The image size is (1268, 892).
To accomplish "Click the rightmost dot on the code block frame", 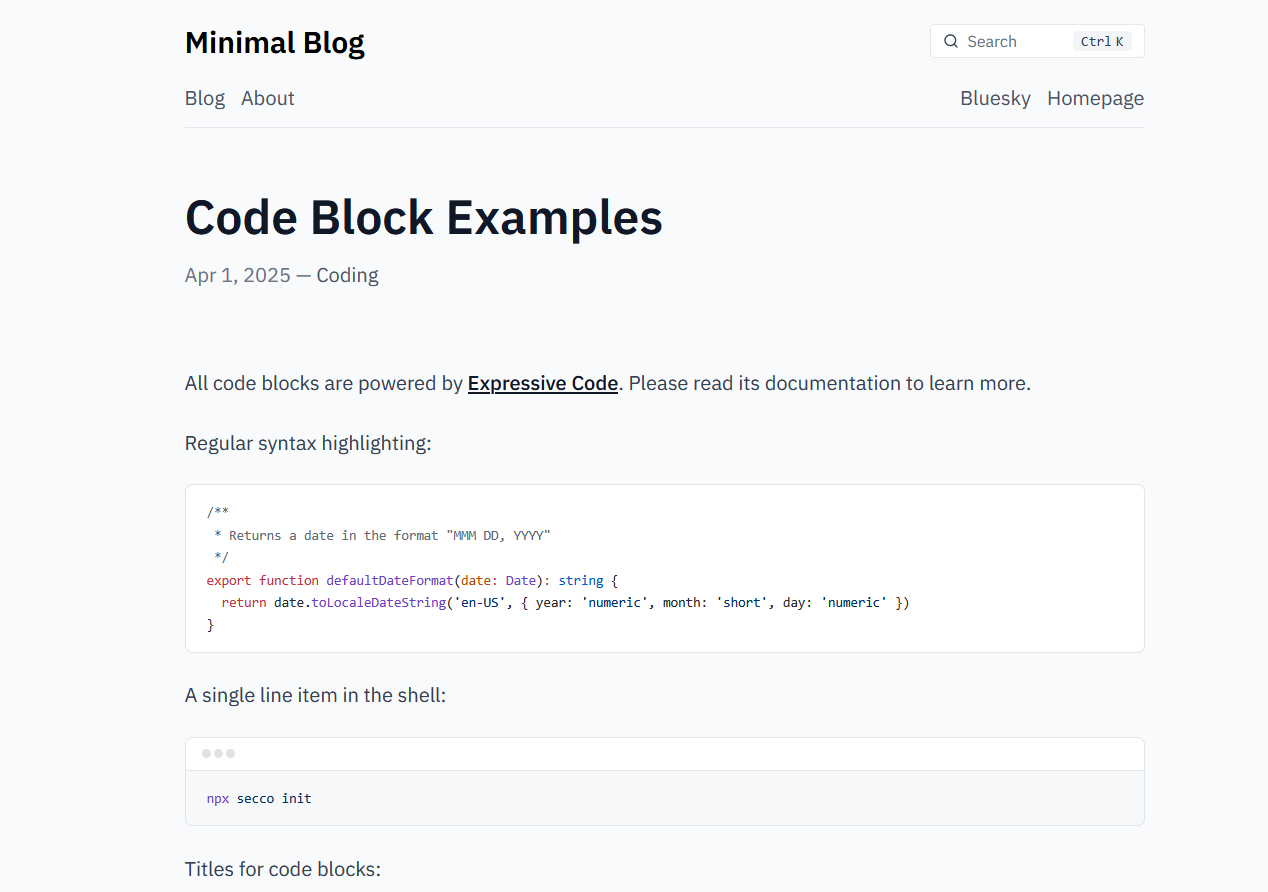I will (230, 753).
